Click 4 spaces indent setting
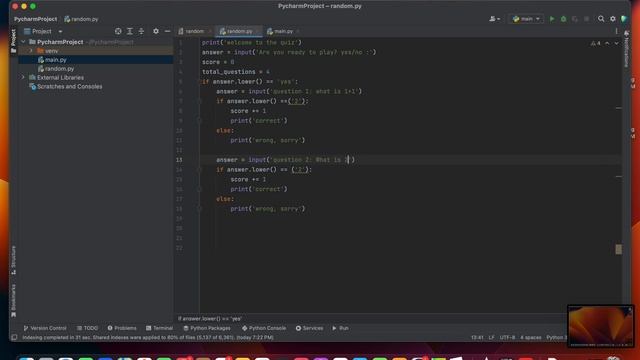640x360 pixels. pyautogui.click(x=531, y=338)
